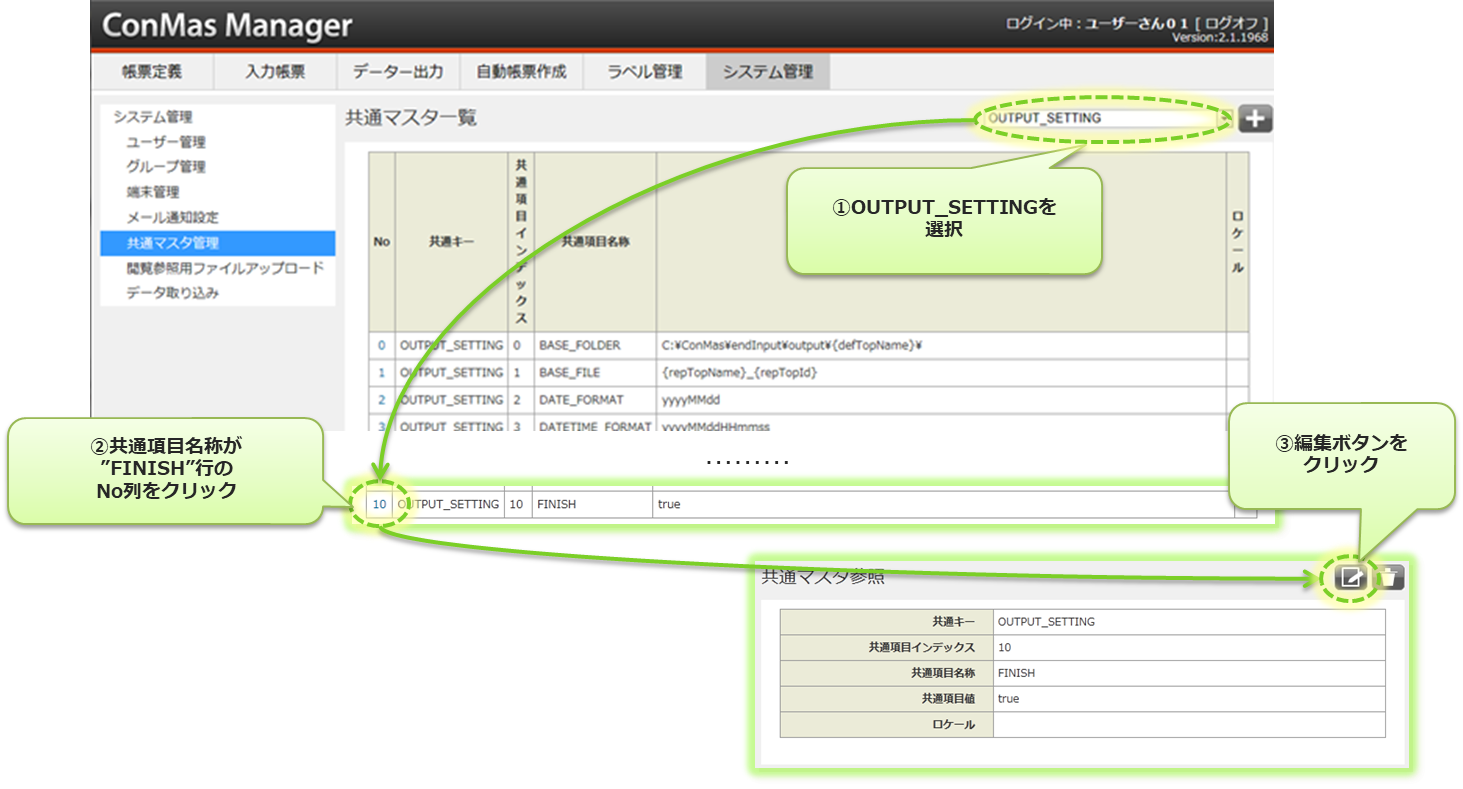The width and height of the screenshot is (1463, 789).
Task: Open the データー出力 tab
Action: click(397, 72)
